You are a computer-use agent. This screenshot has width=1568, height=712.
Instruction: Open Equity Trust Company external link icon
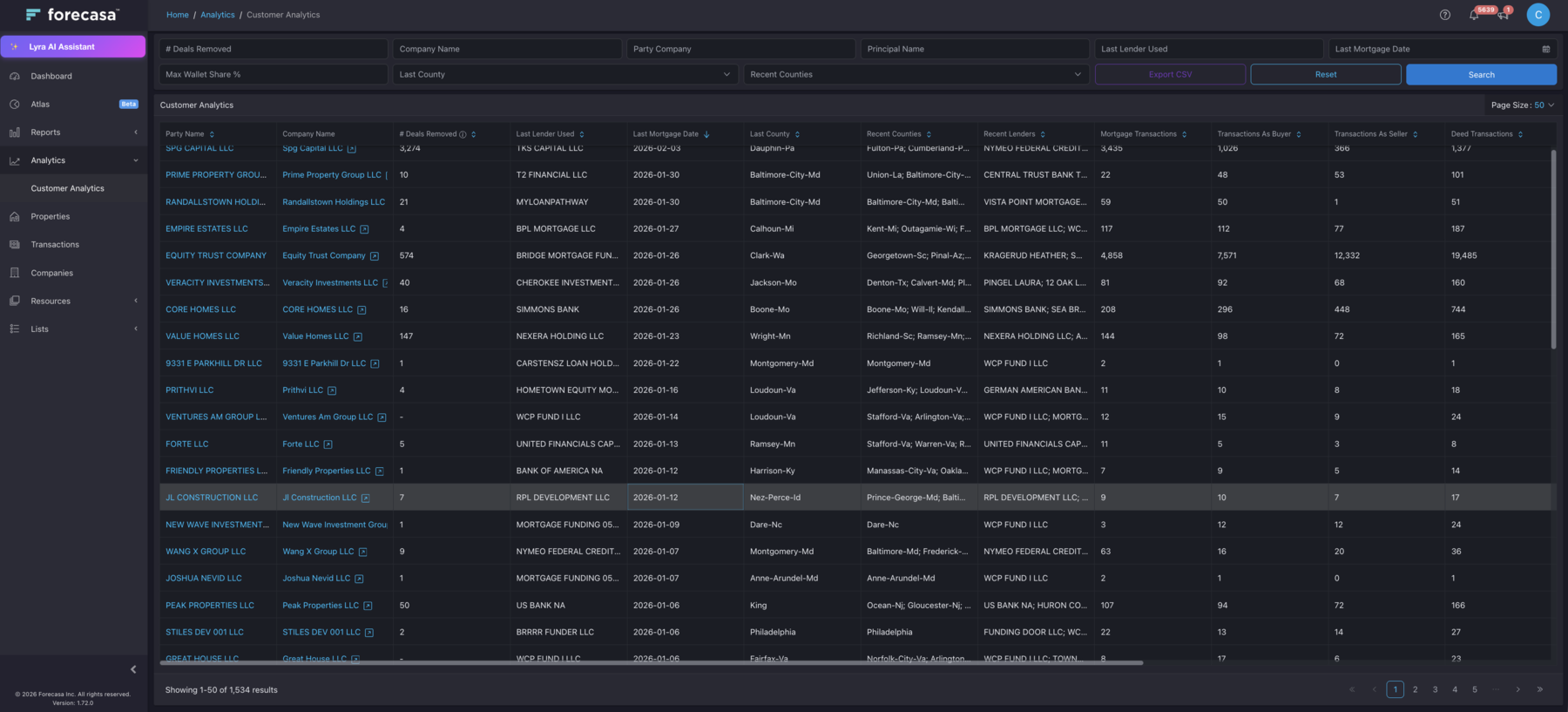coord(375,256)
